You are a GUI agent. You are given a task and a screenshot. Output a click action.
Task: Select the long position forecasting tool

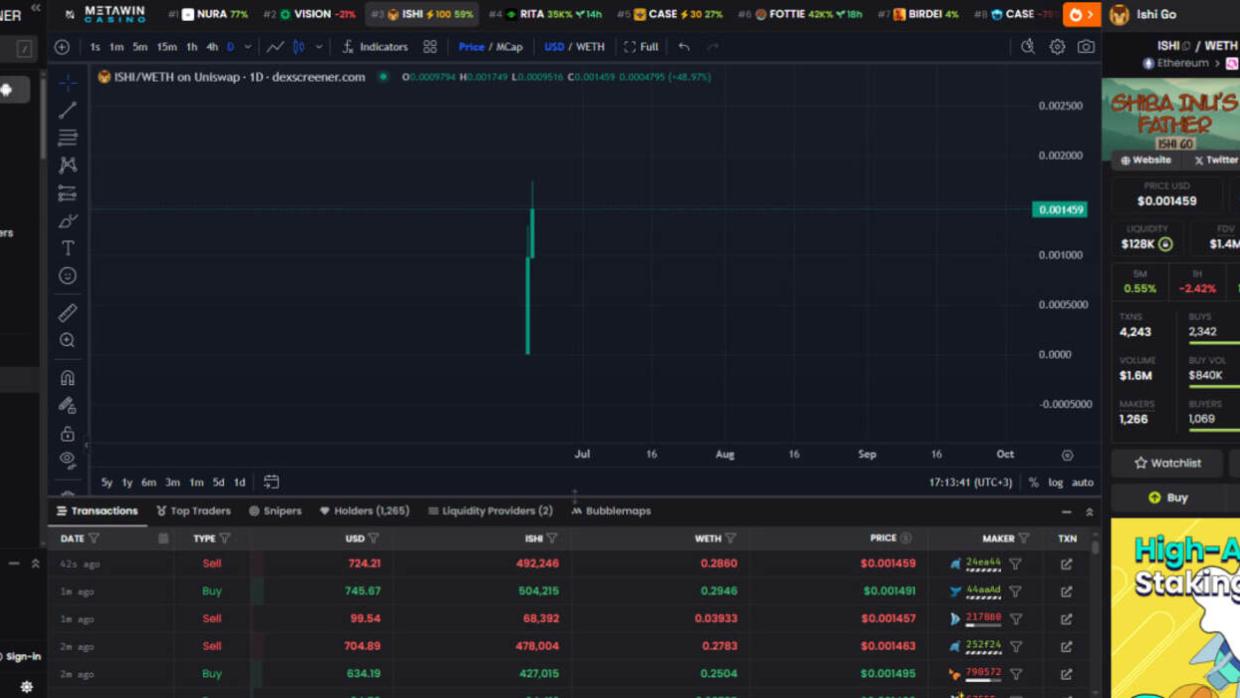pos(67,193)
